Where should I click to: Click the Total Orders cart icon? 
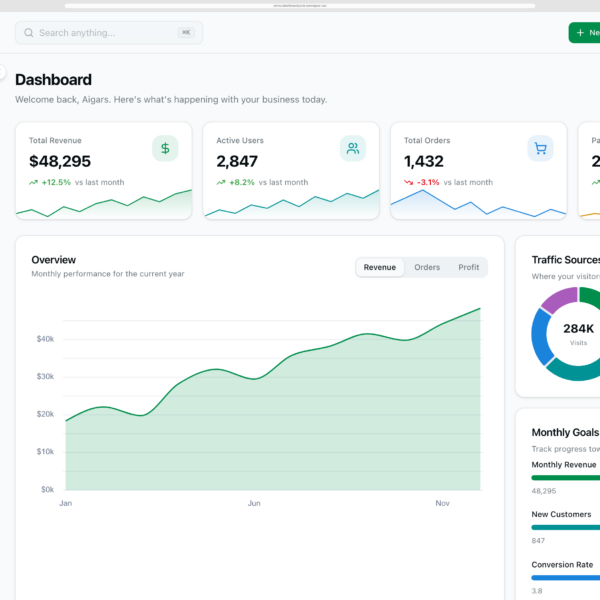(540, 148)
